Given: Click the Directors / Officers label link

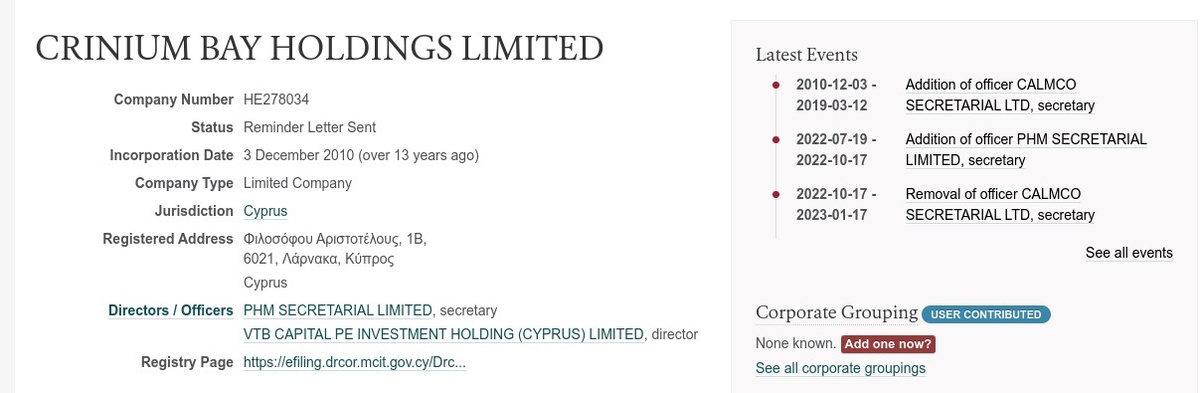Looking at the screenshot, I should click(x=170, y=310).
